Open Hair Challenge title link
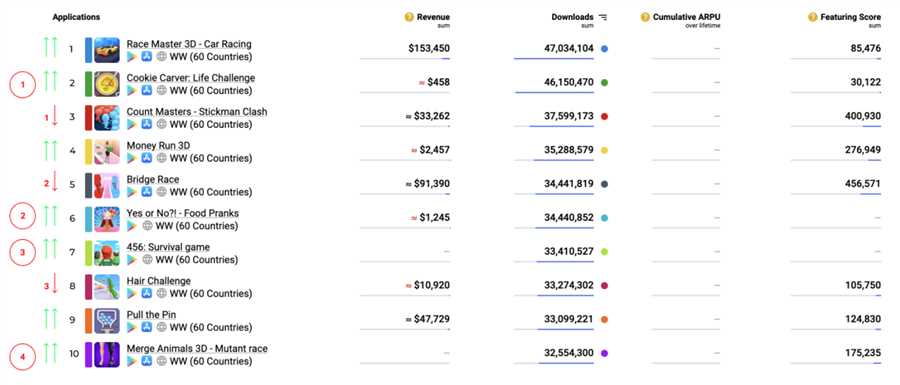This screenshot has width=900, height=385. [158, 281]
